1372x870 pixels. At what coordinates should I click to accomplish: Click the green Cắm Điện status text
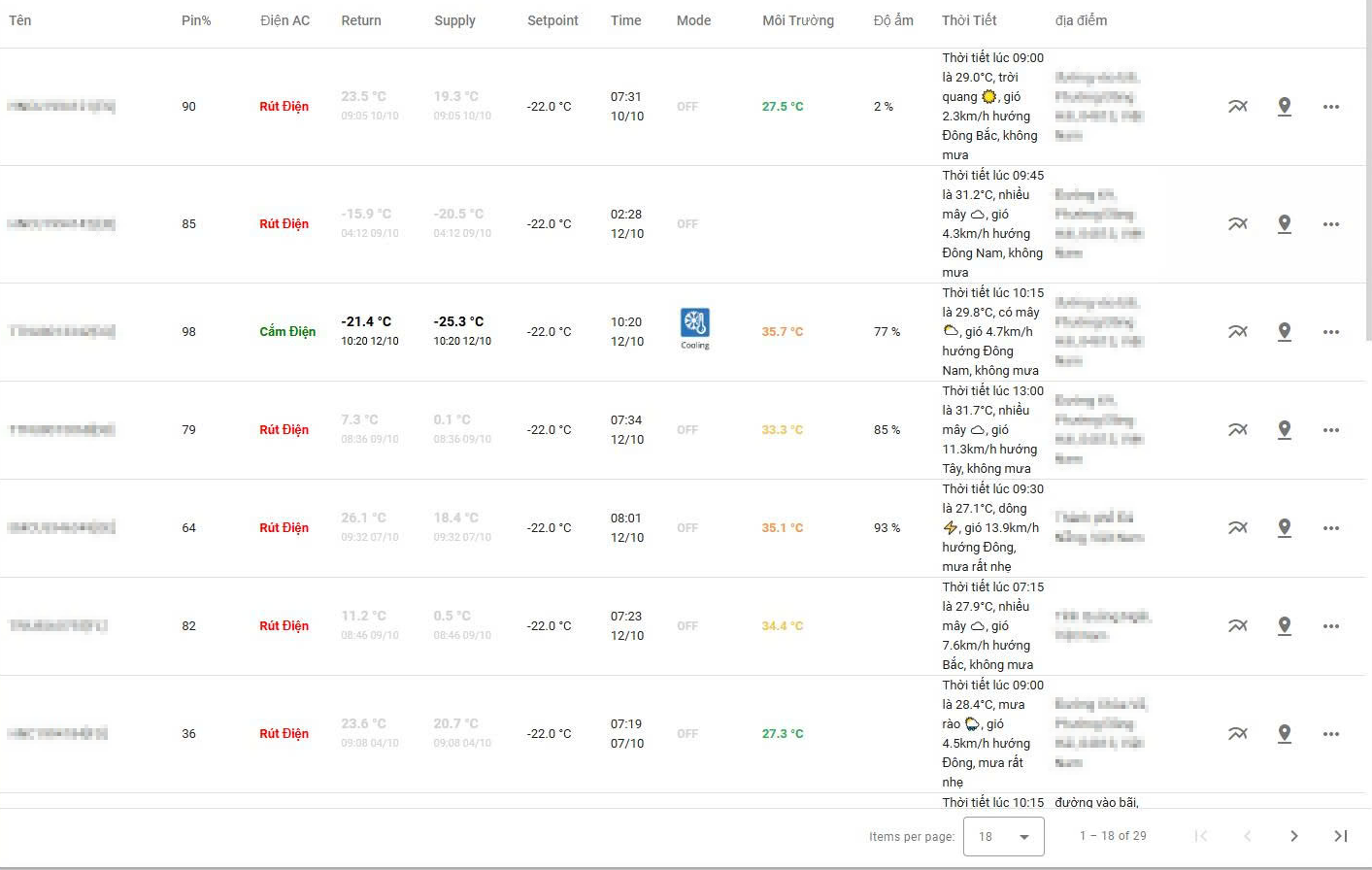287,332
